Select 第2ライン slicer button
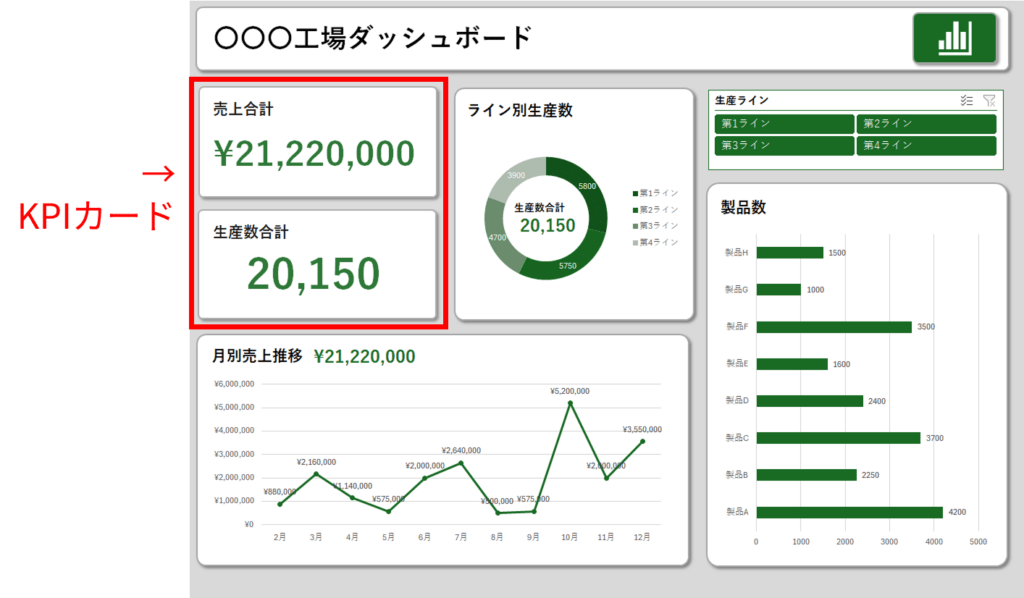This screenshot has height=598, width=1024. click(926, 123)
